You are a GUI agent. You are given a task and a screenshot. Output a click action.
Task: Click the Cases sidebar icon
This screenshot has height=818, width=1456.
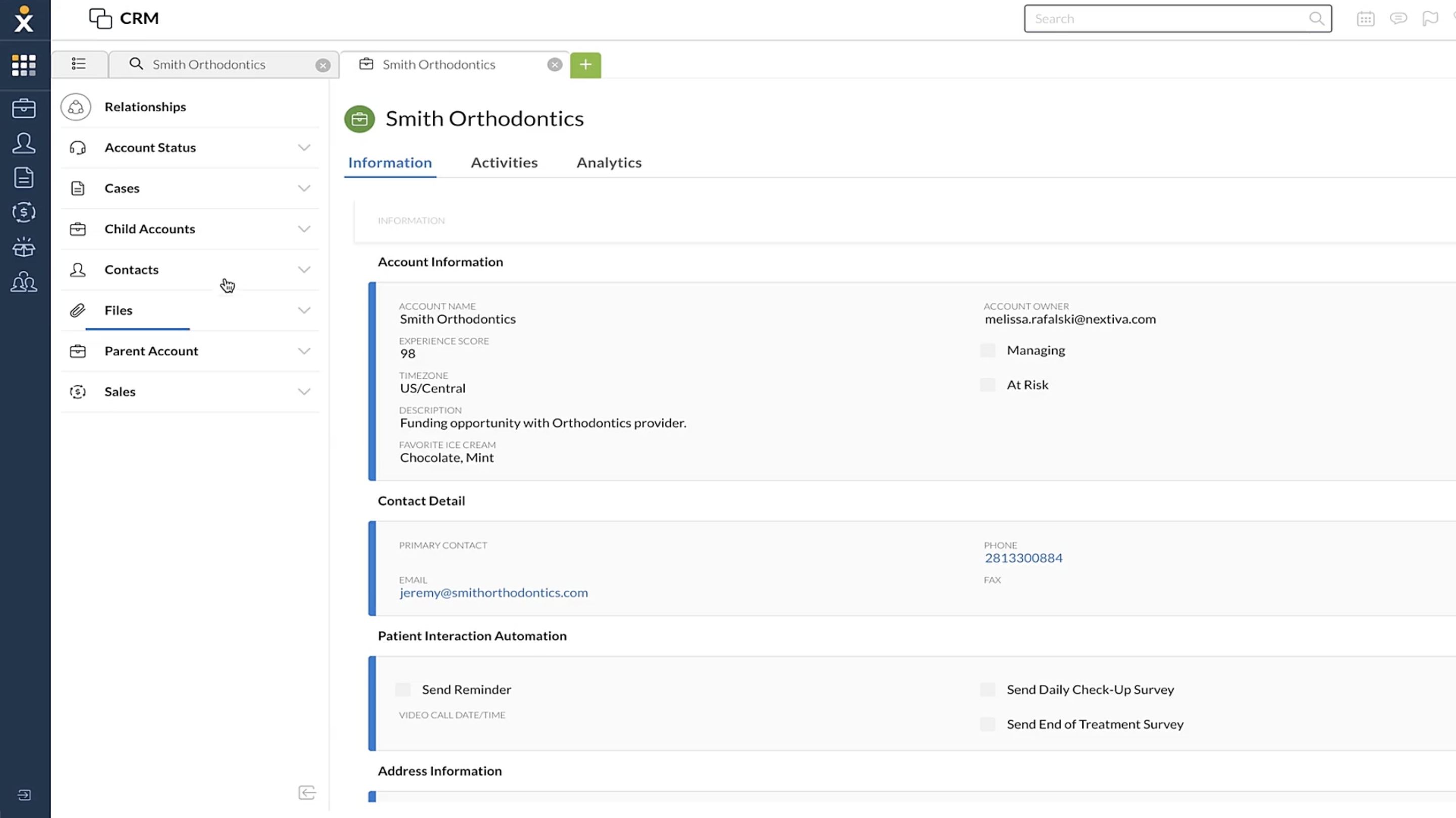tap(77, 187)
